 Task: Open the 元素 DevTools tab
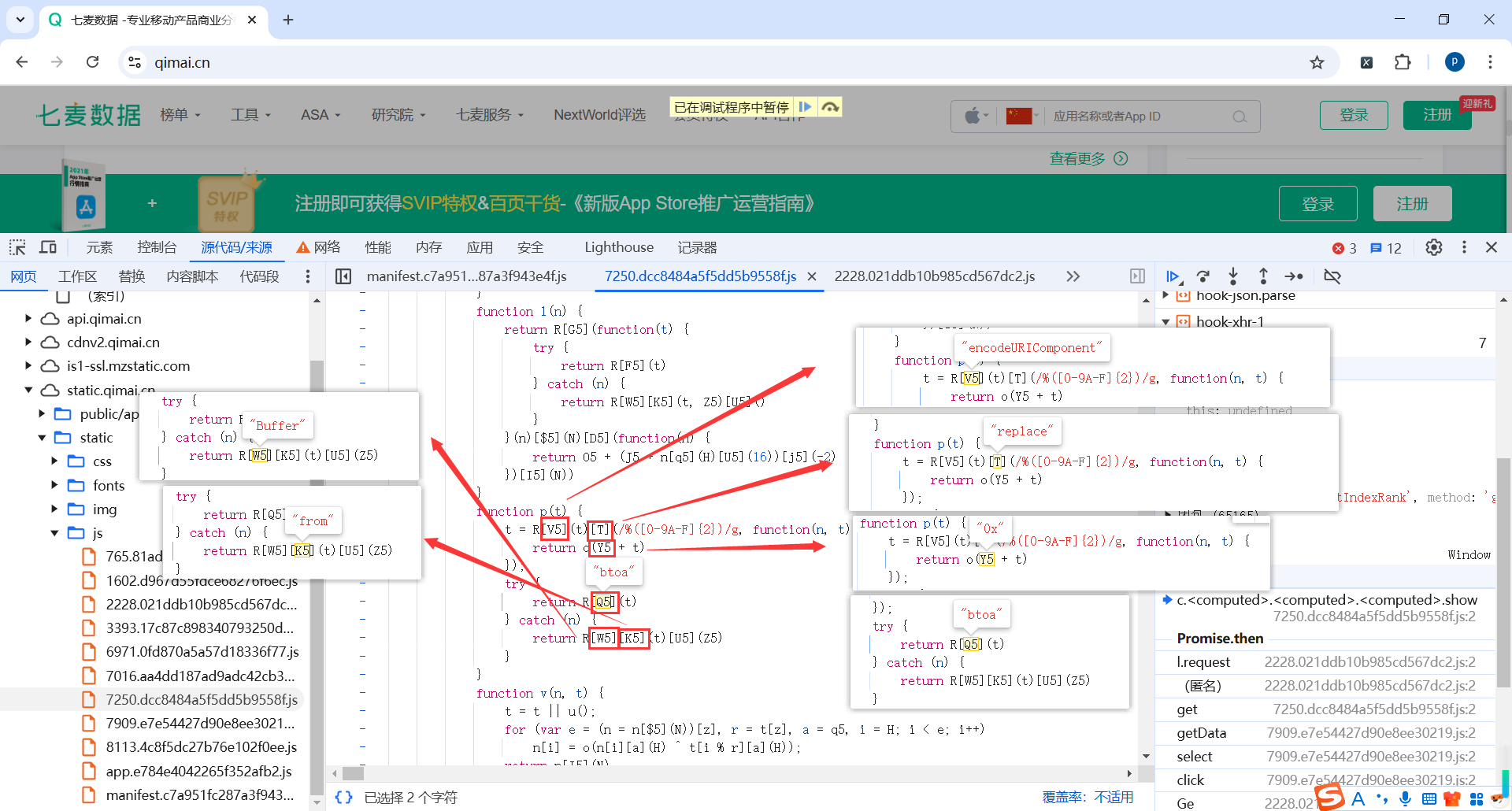[x=99, y=247]
